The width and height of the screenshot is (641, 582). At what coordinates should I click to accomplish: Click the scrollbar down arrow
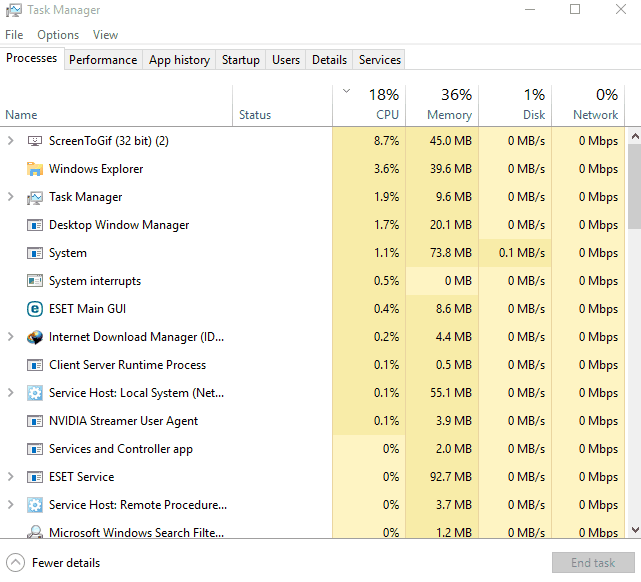click(635, 530)
